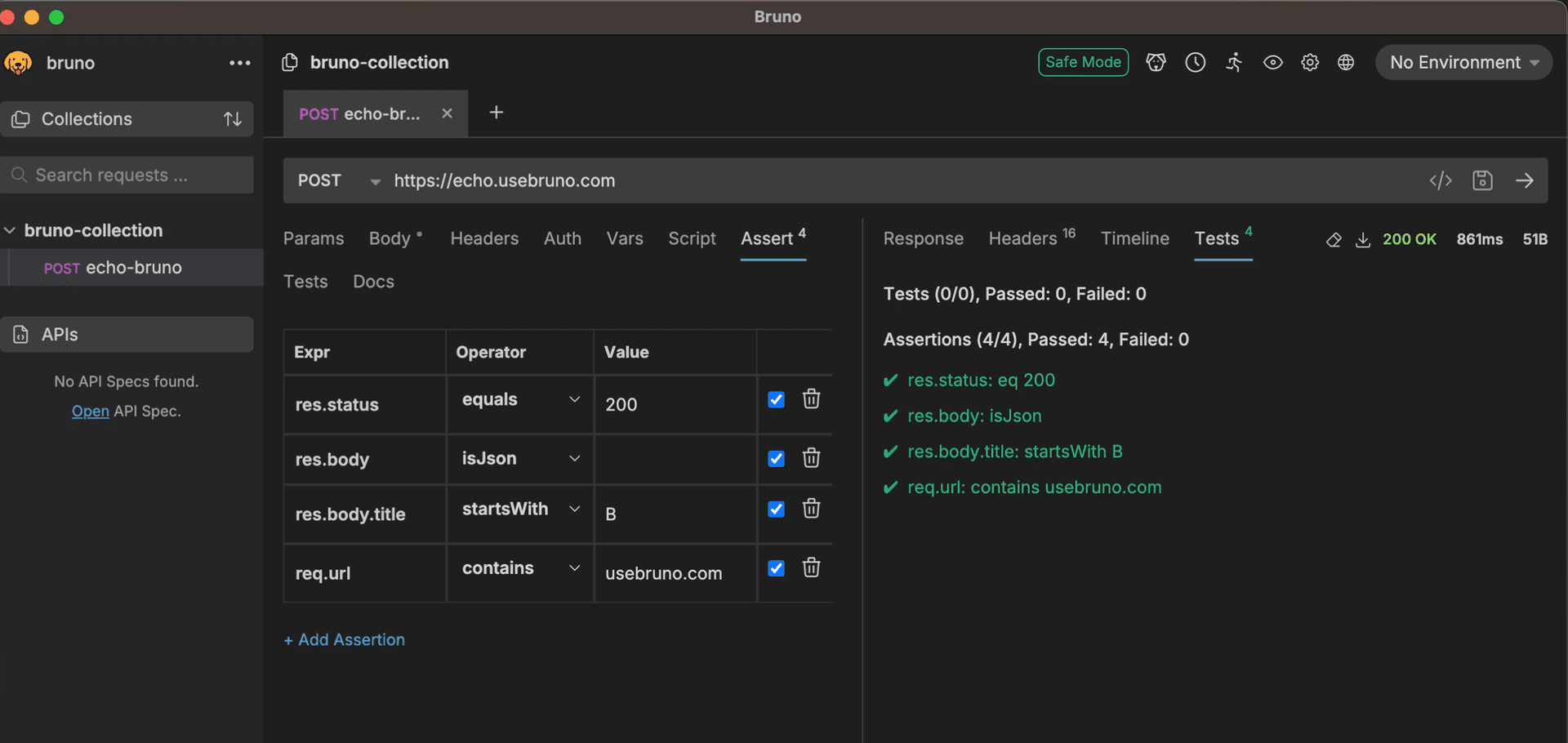Click the Bruno dog logo icon

pos(18,63)
